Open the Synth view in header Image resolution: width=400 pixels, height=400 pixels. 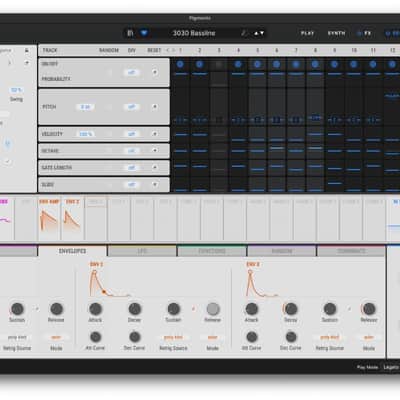pyautogui.click(x=336, y=33)
